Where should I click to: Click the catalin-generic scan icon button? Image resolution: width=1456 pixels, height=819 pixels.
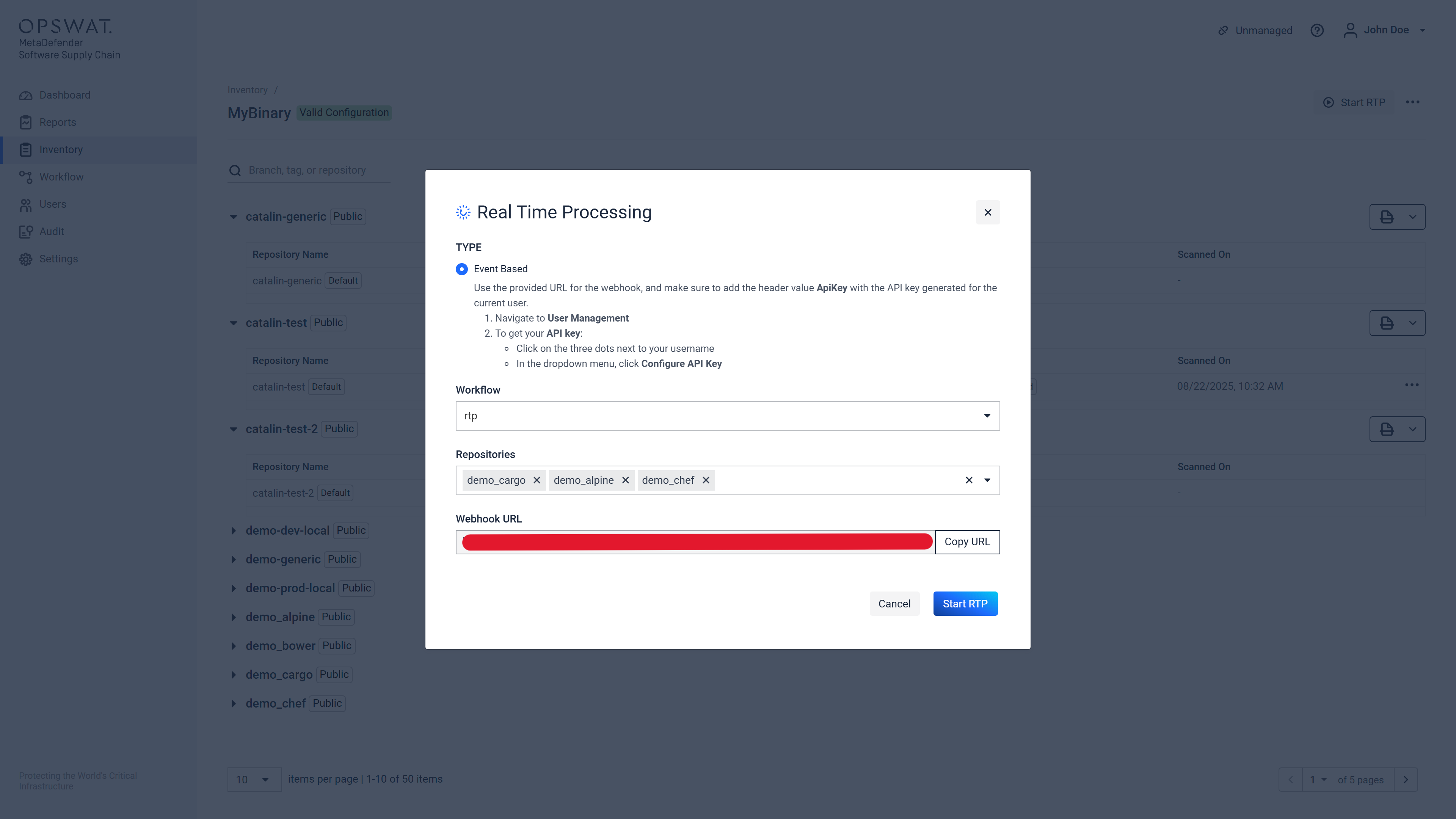(x=1386, y=217)
